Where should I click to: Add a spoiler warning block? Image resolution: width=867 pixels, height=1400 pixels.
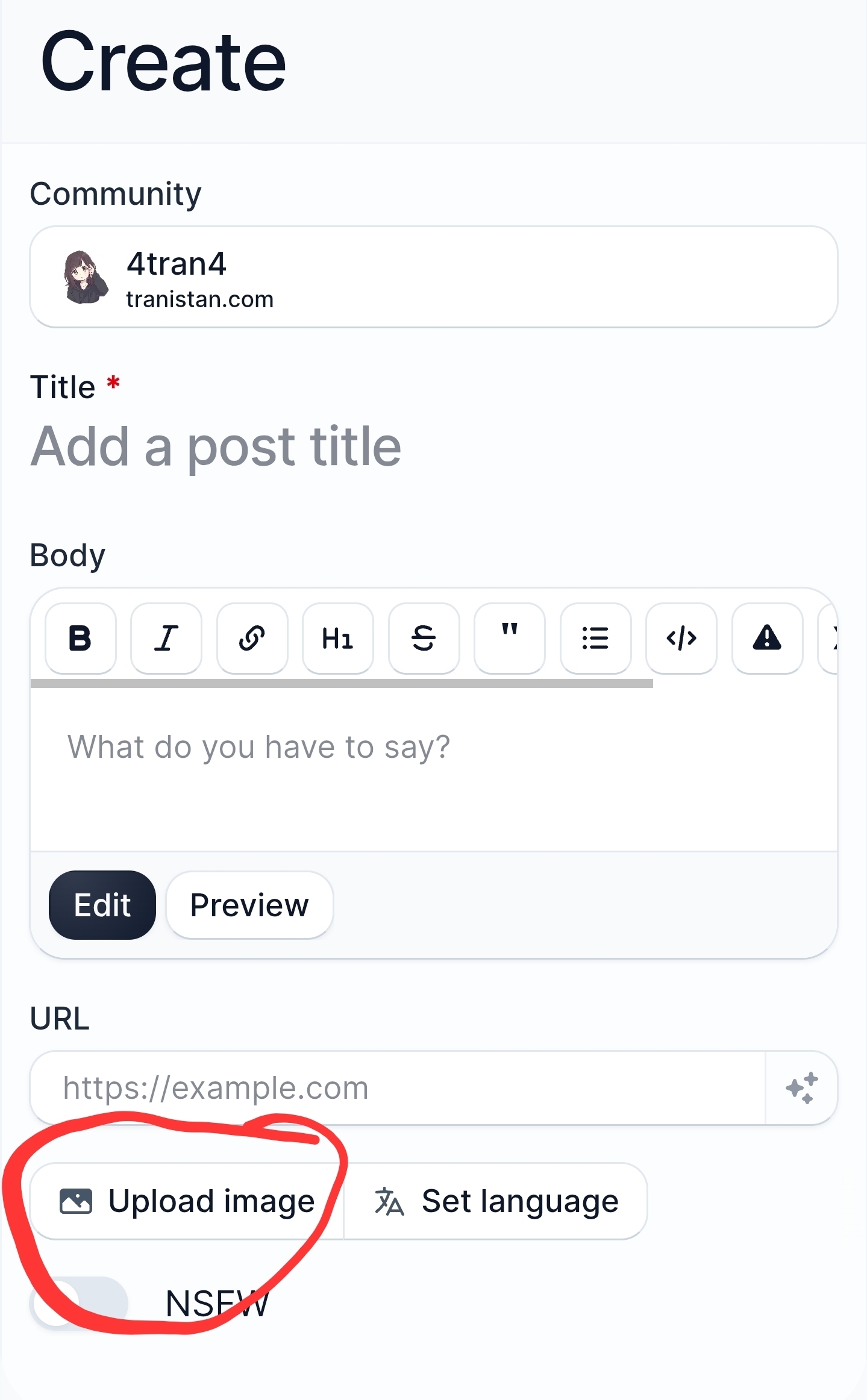click(x=767, y=639)
